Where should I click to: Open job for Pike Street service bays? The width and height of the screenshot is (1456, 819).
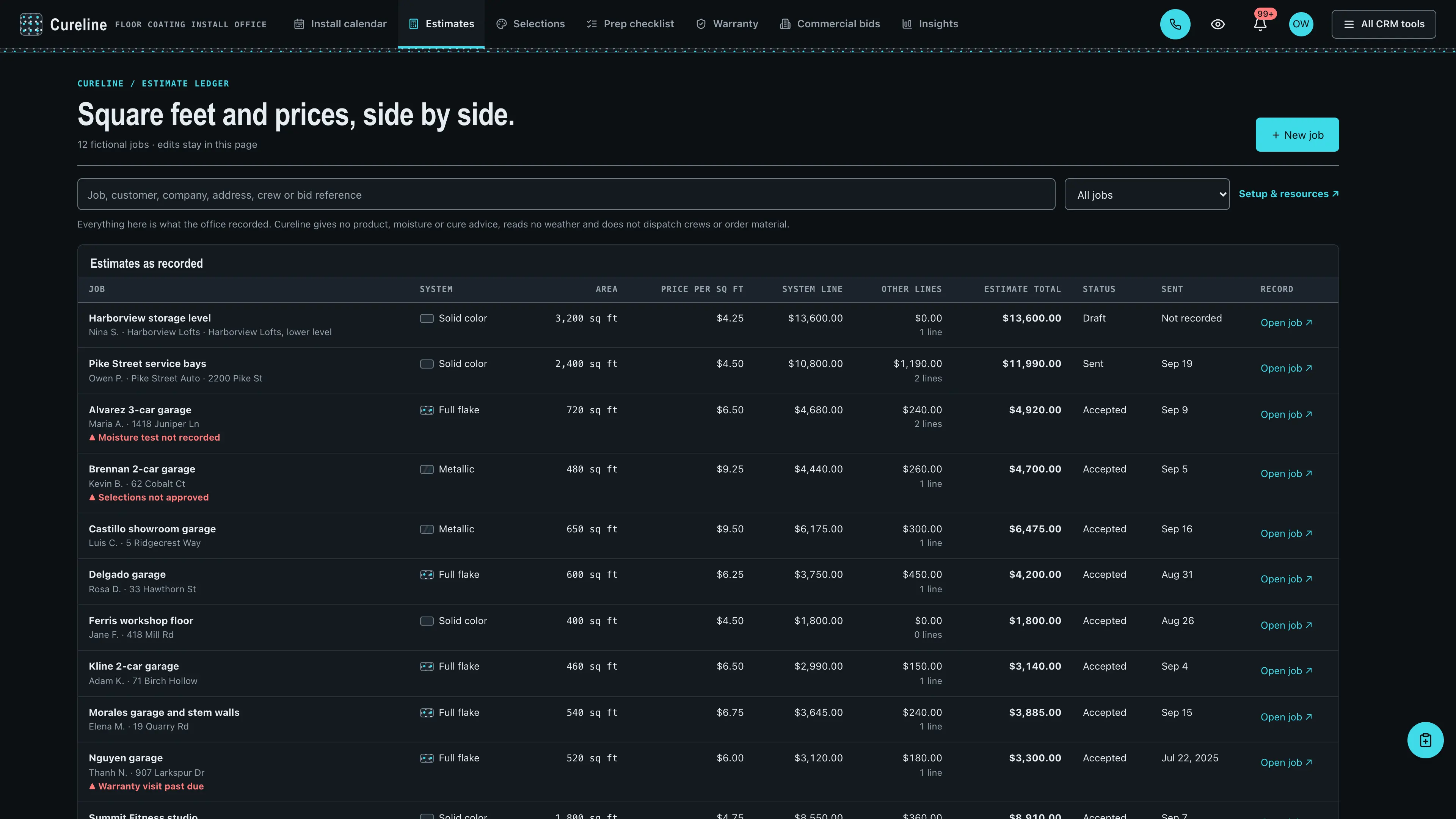pyautogui.click(x=1286, y=368)
